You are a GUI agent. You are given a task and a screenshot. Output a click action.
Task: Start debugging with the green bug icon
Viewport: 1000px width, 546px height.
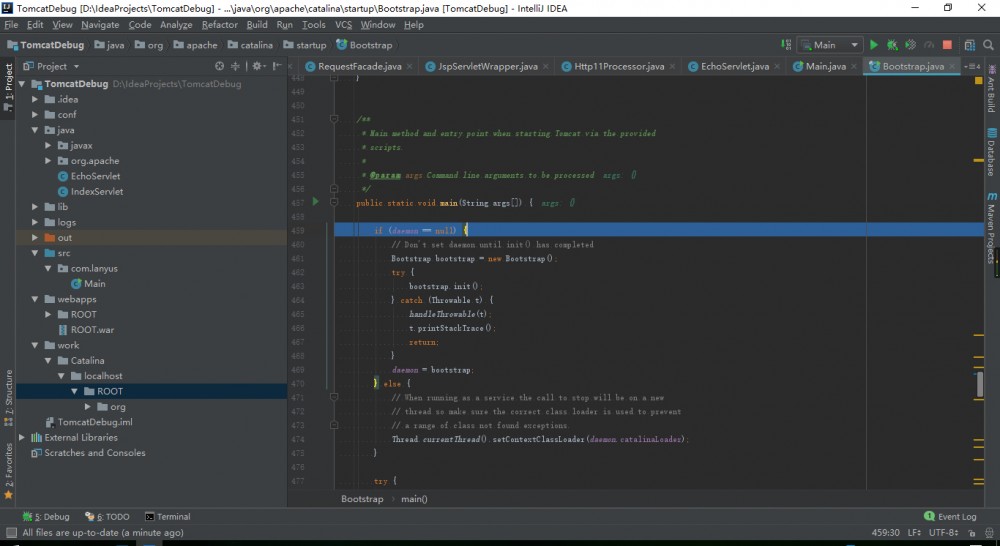[892, 45]
